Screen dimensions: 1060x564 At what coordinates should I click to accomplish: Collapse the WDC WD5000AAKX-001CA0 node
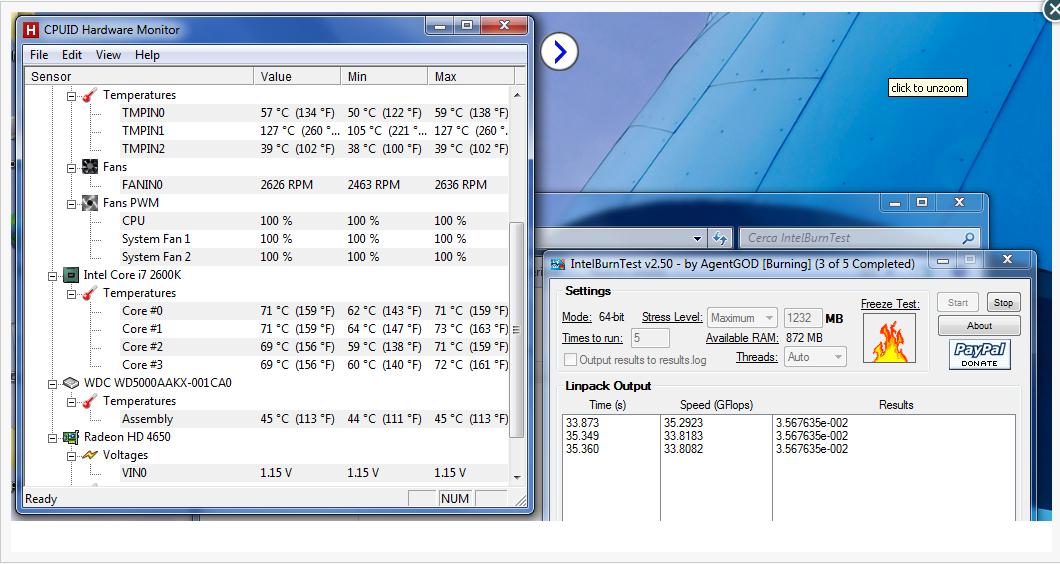53,383
